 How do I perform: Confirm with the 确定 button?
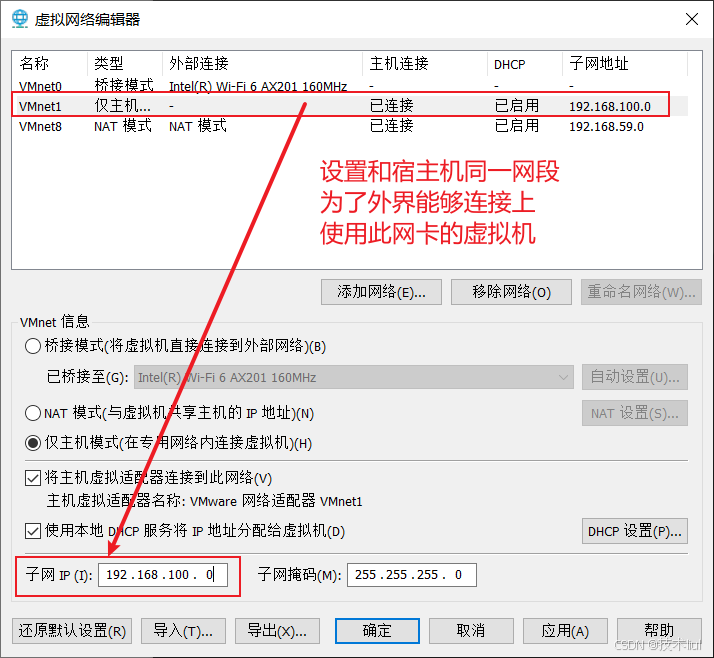coord(377,631)
